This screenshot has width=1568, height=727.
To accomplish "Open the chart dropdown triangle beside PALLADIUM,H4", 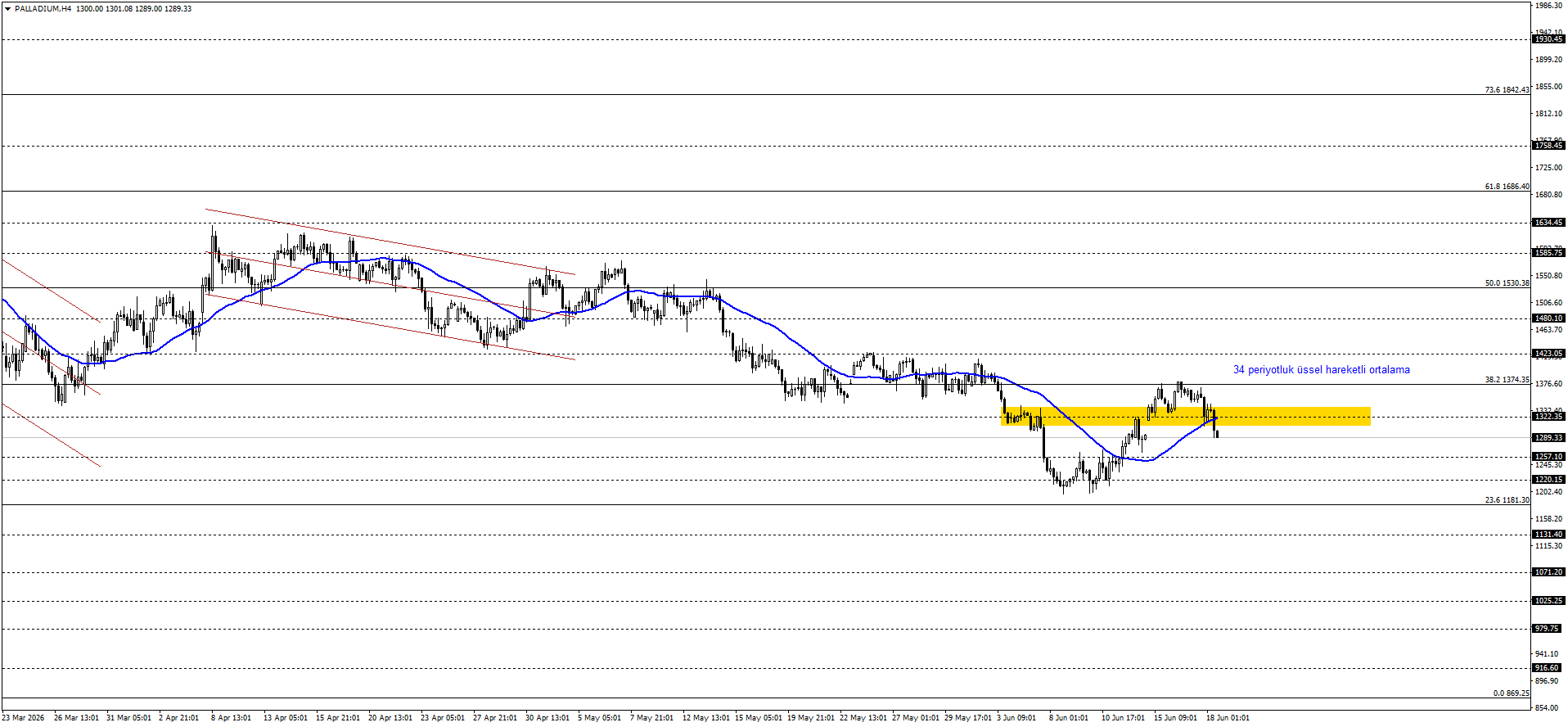I will 7,9.
